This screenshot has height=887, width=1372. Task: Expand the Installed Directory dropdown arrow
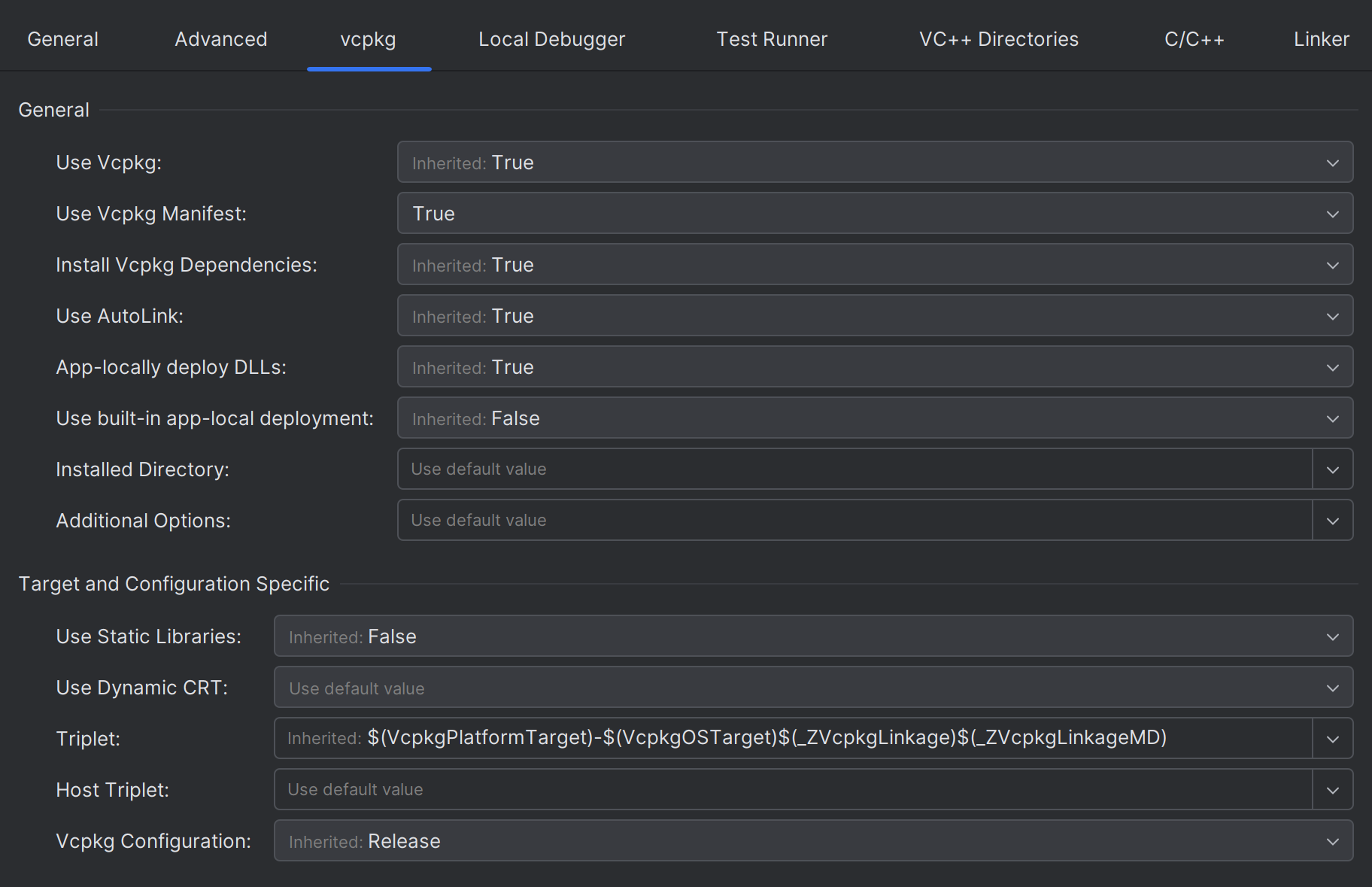click(x=1333, y=469)
